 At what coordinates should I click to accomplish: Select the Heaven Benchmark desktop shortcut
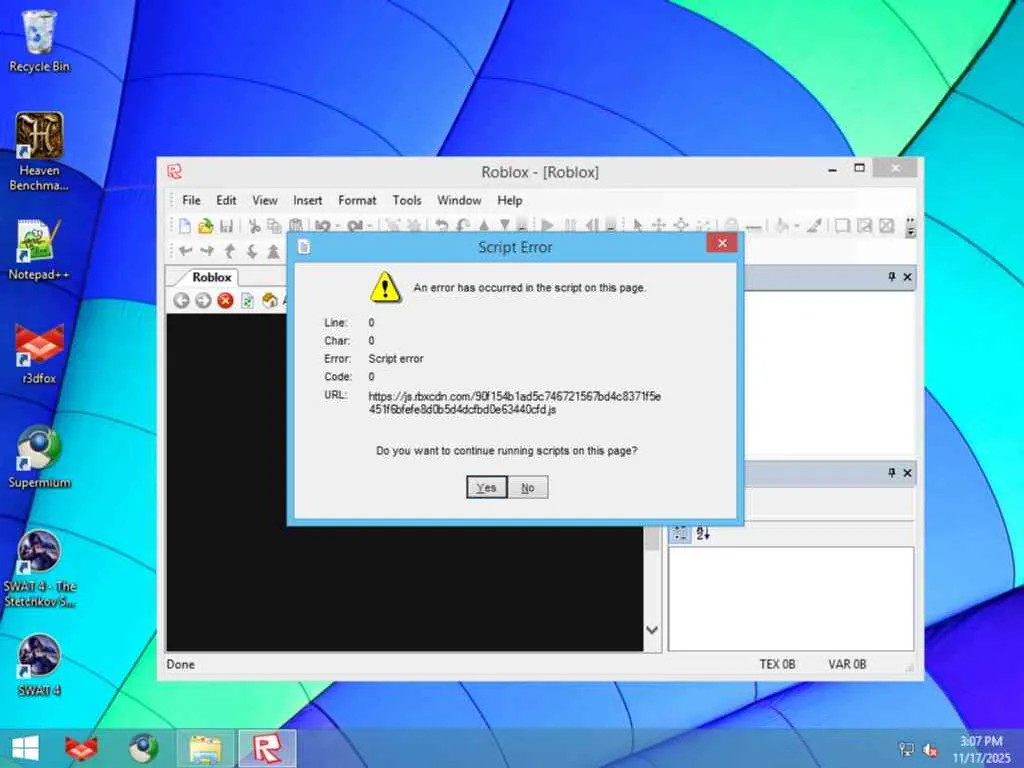tap(39, 152)
